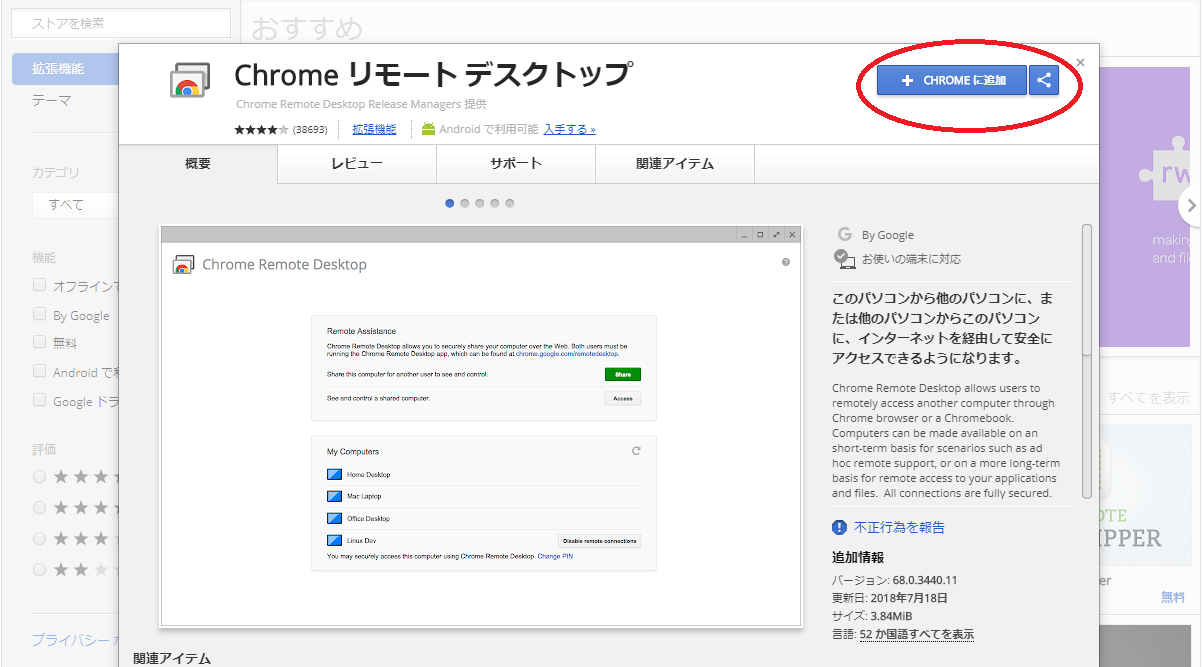Click the refresh icon beside My Computers

[636, 451]
